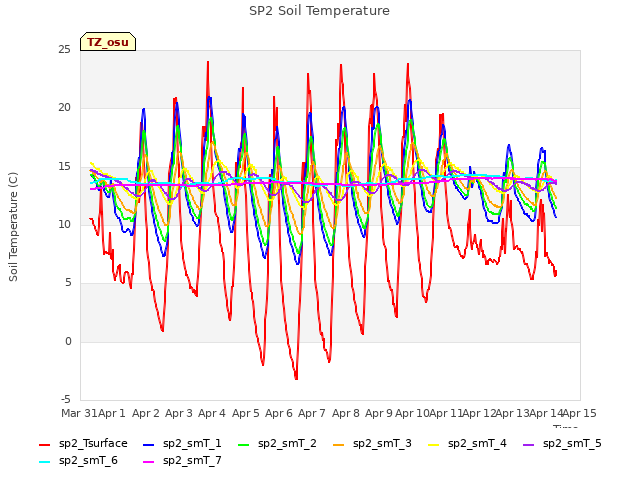Viewport: 640px width, 480px height.
Task: Click the Mar 31 x-axis tick label
Action: click(x=79, y=413)
